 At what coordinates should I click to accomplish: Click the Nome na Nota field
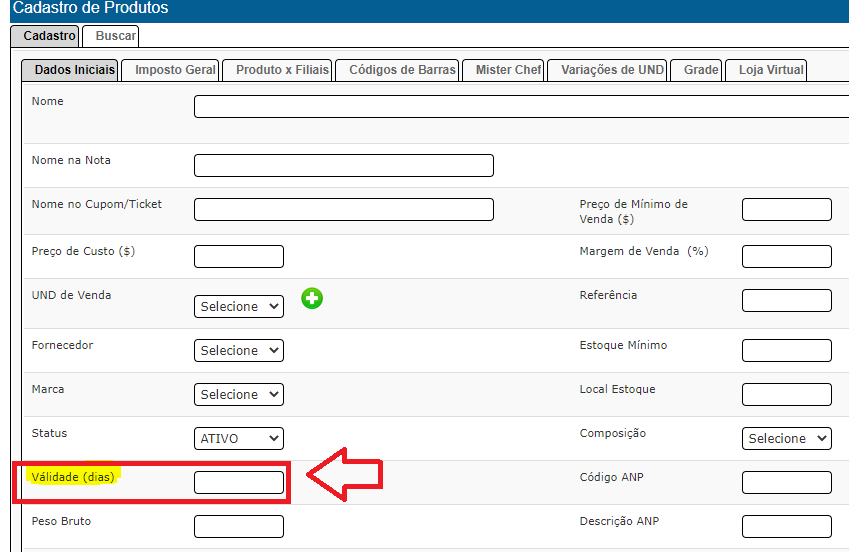344,165
